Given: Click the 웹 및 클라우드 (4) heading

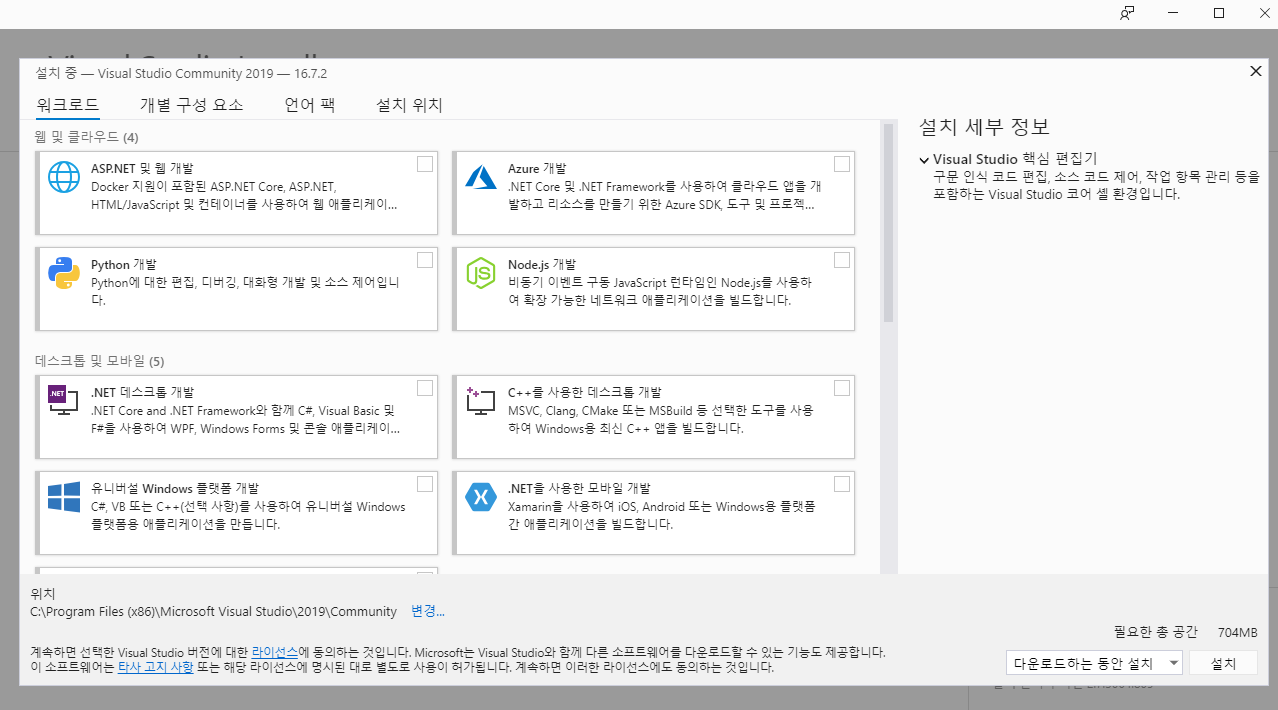Looking at the screenshot, I should pyautogui.click(x=87, y=136).
